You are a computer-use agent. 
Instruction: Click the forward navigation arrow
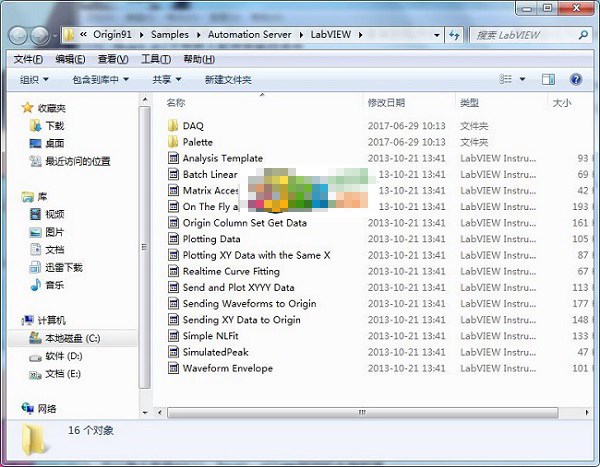(40, 36)
